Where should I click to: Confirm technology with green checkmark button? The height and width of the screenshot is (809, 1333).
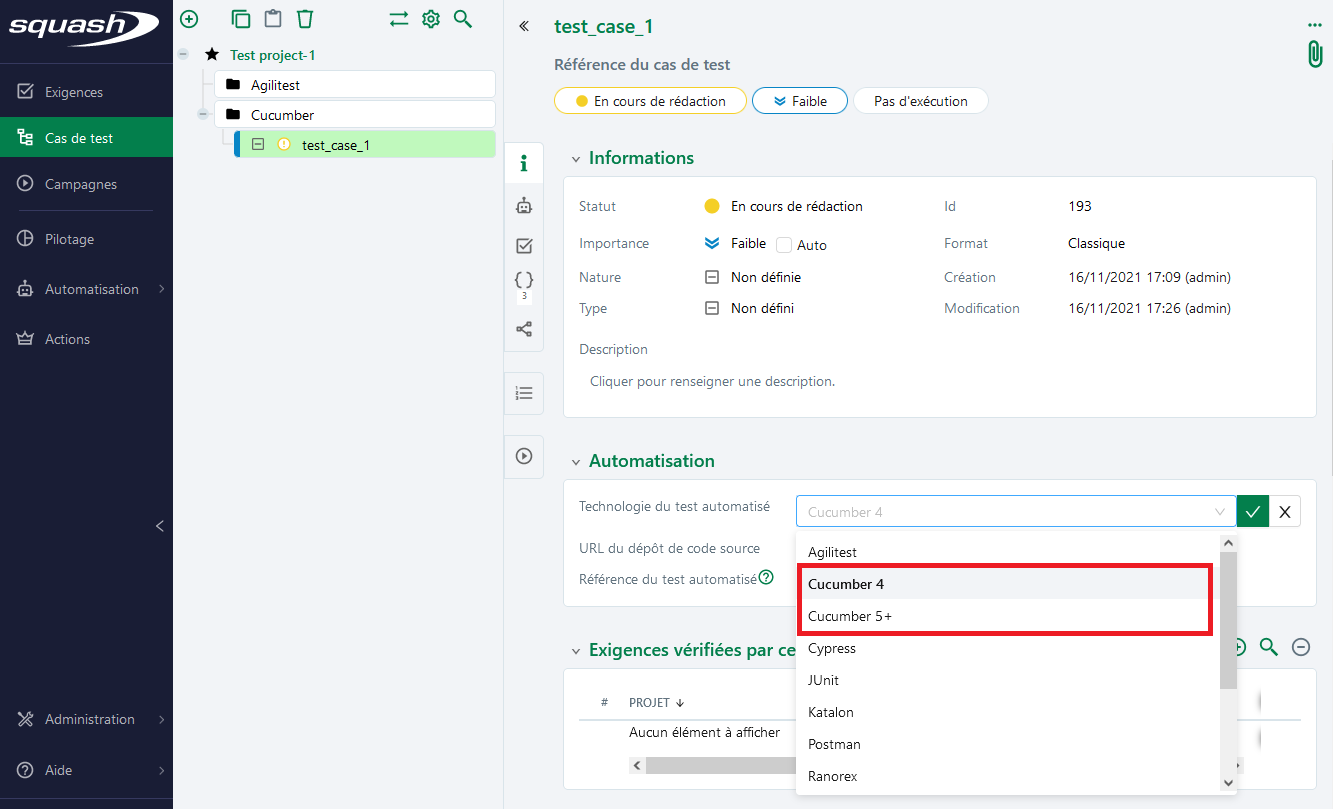[1252, 512]
